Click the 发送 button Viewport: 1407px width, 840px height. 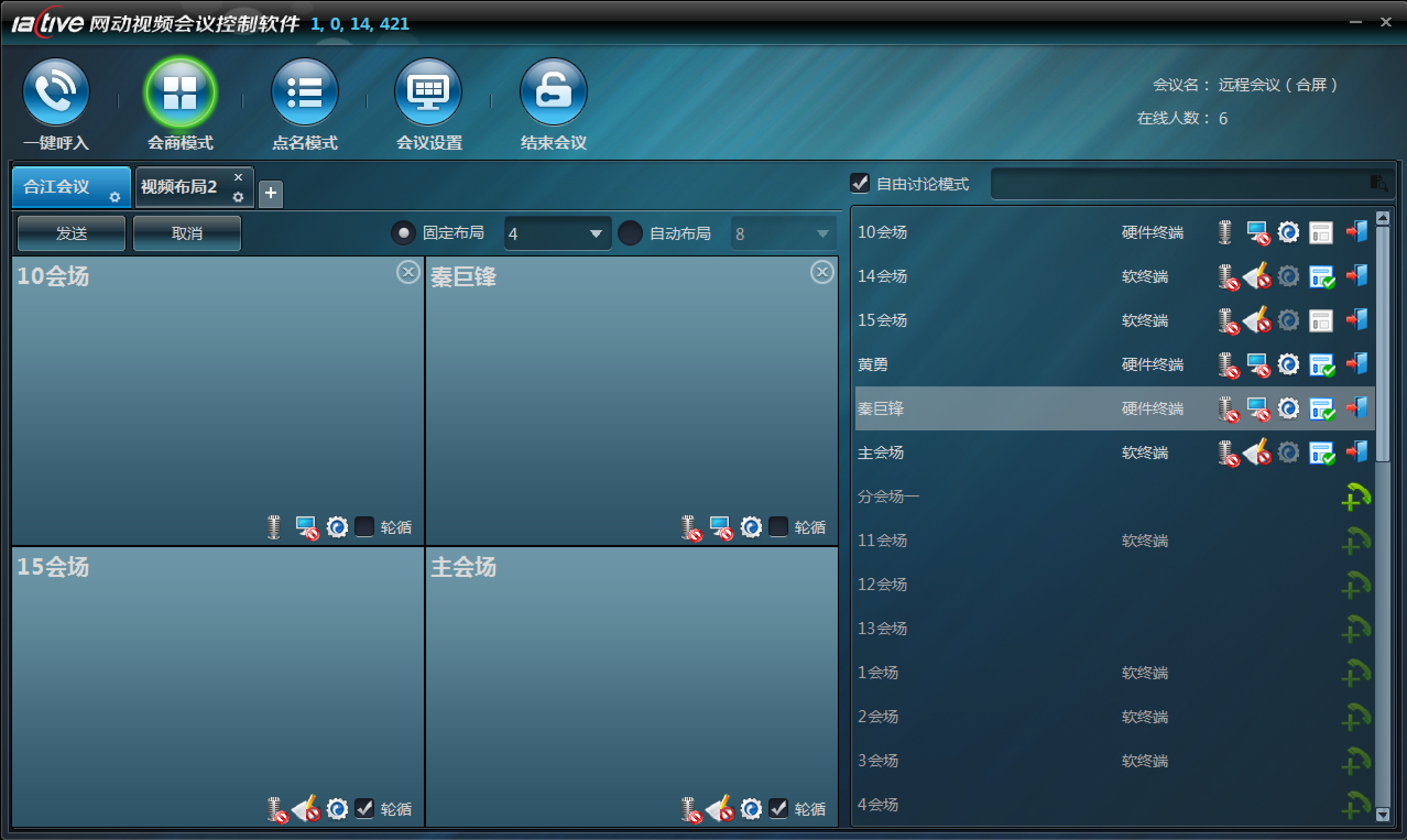(x=72, y=233)
